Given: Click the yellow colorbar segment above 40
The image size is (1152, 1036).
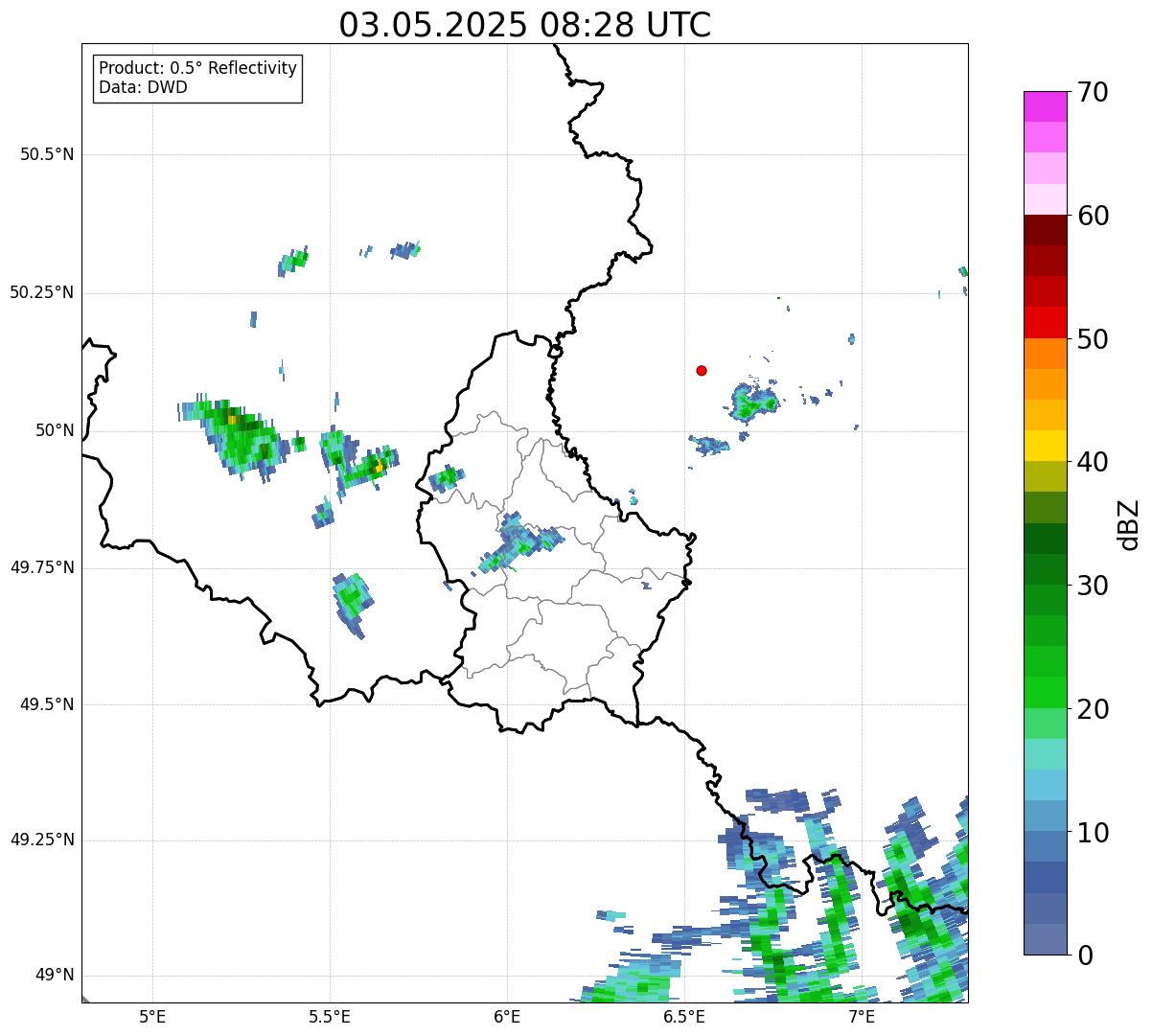Looking at the screenshot, I should (x=1045, y=446).
